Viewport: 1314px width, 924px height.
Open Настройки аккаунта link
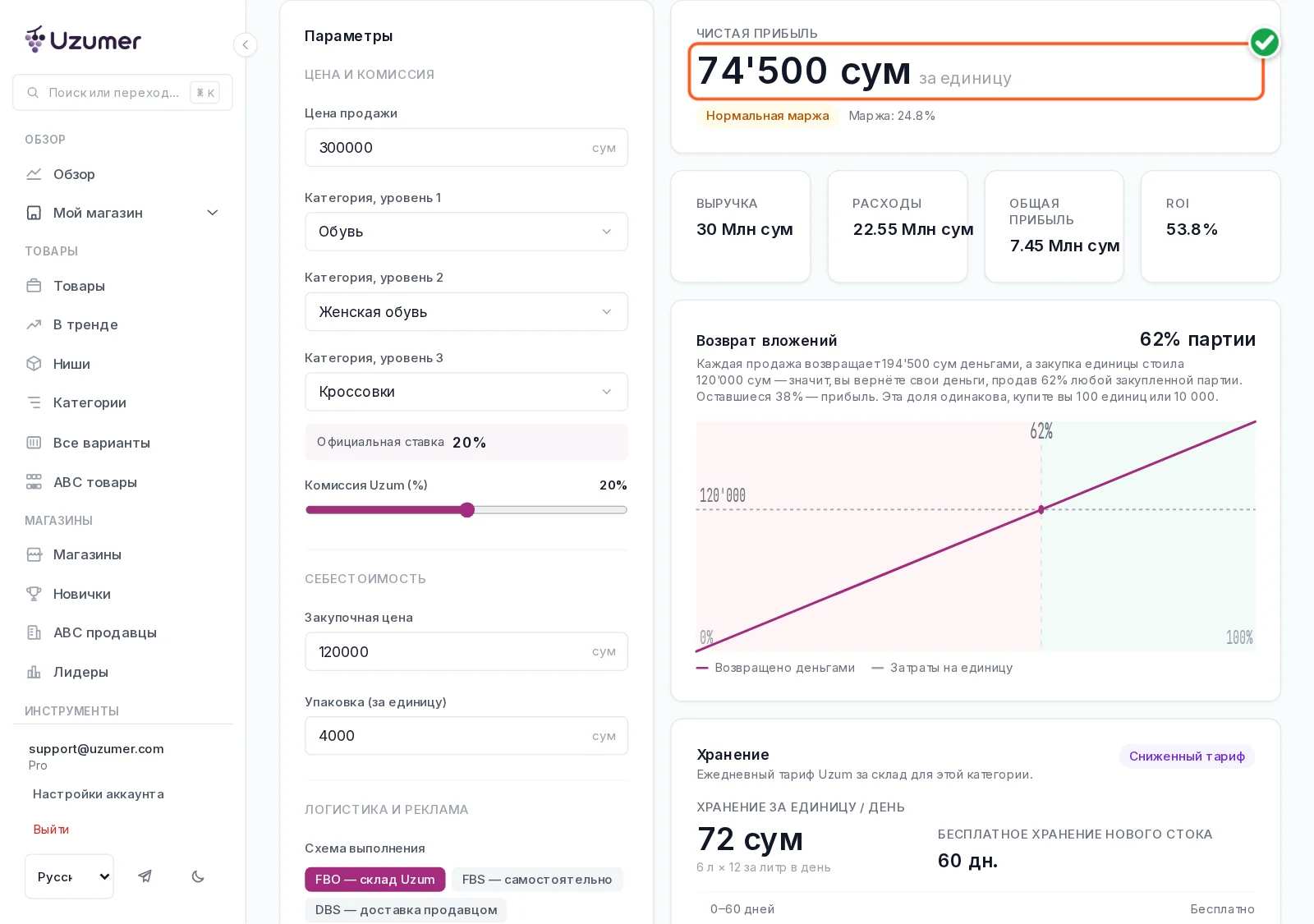[99, 794]
